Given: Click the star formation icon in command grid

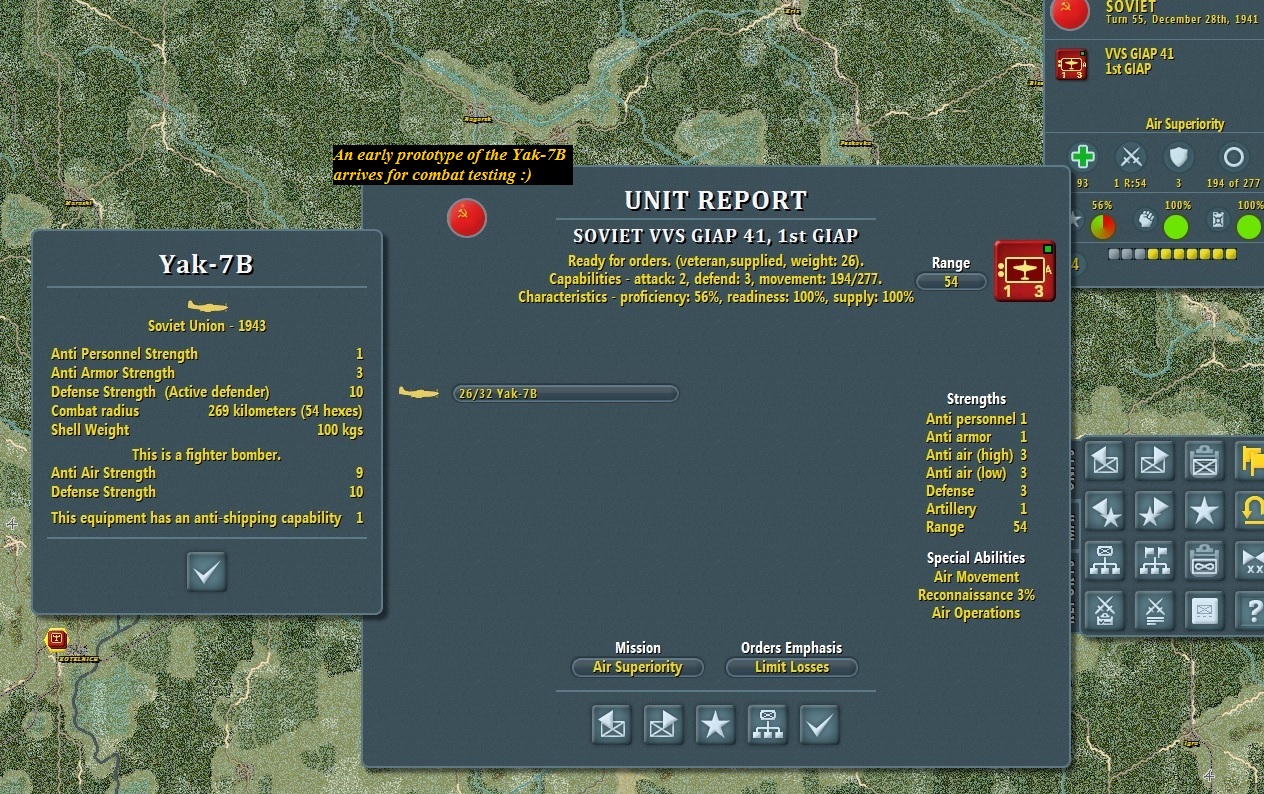Looking at the screenshot, I should (1204, 511).
